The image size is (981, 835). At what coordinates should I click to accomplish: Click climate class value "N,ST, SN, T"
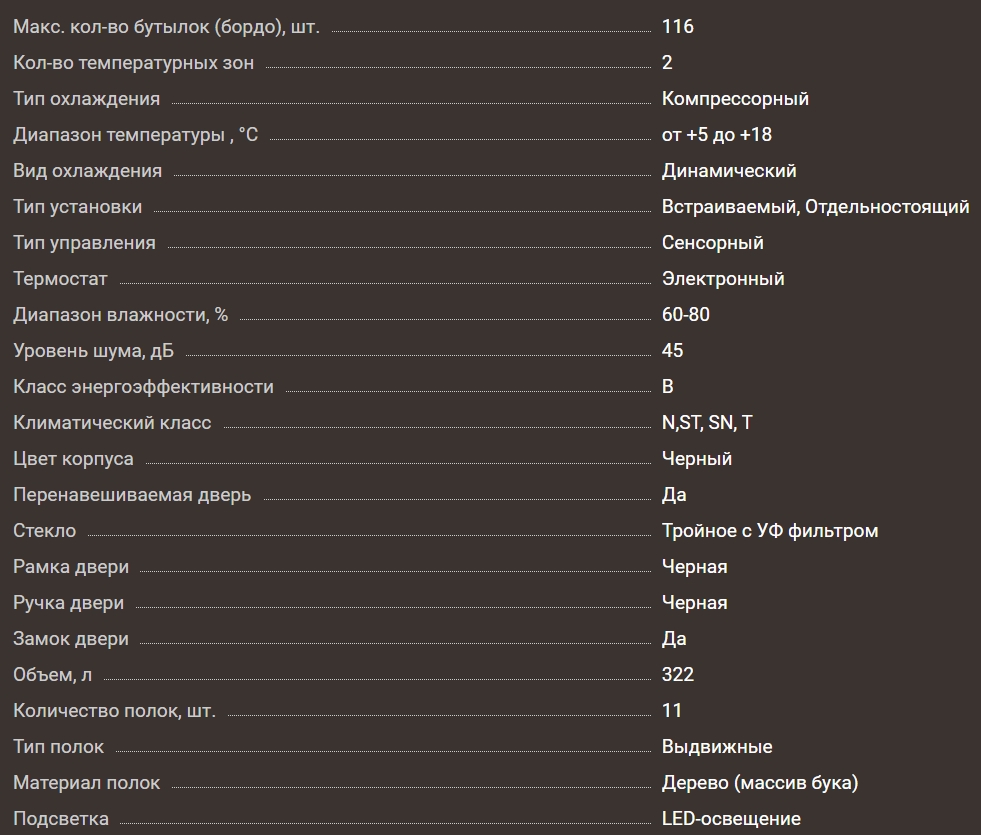[707, 423]
